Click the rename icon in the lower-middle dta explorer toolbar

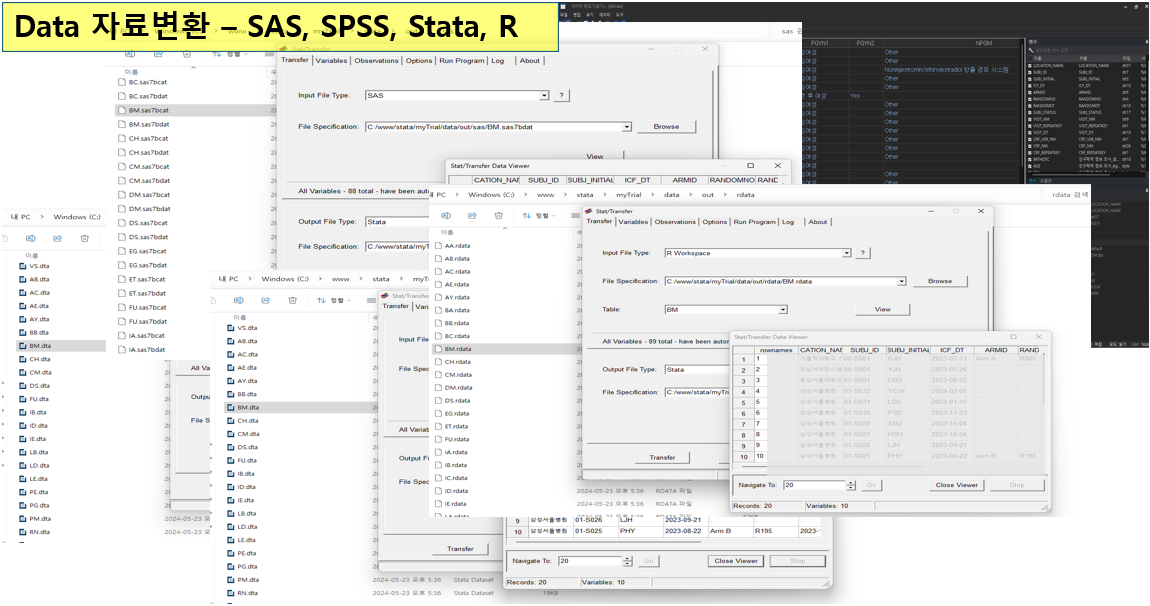click(x=238, y=300)
